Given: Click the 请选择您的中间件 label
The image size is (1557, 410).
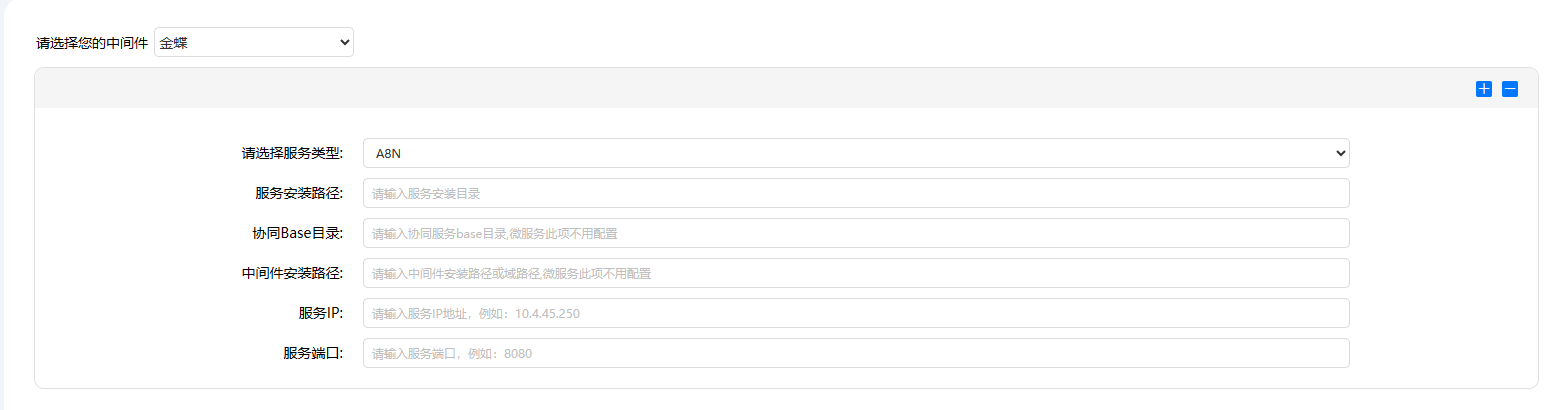Looking at the screenshot, I should [x=91, y=43].
